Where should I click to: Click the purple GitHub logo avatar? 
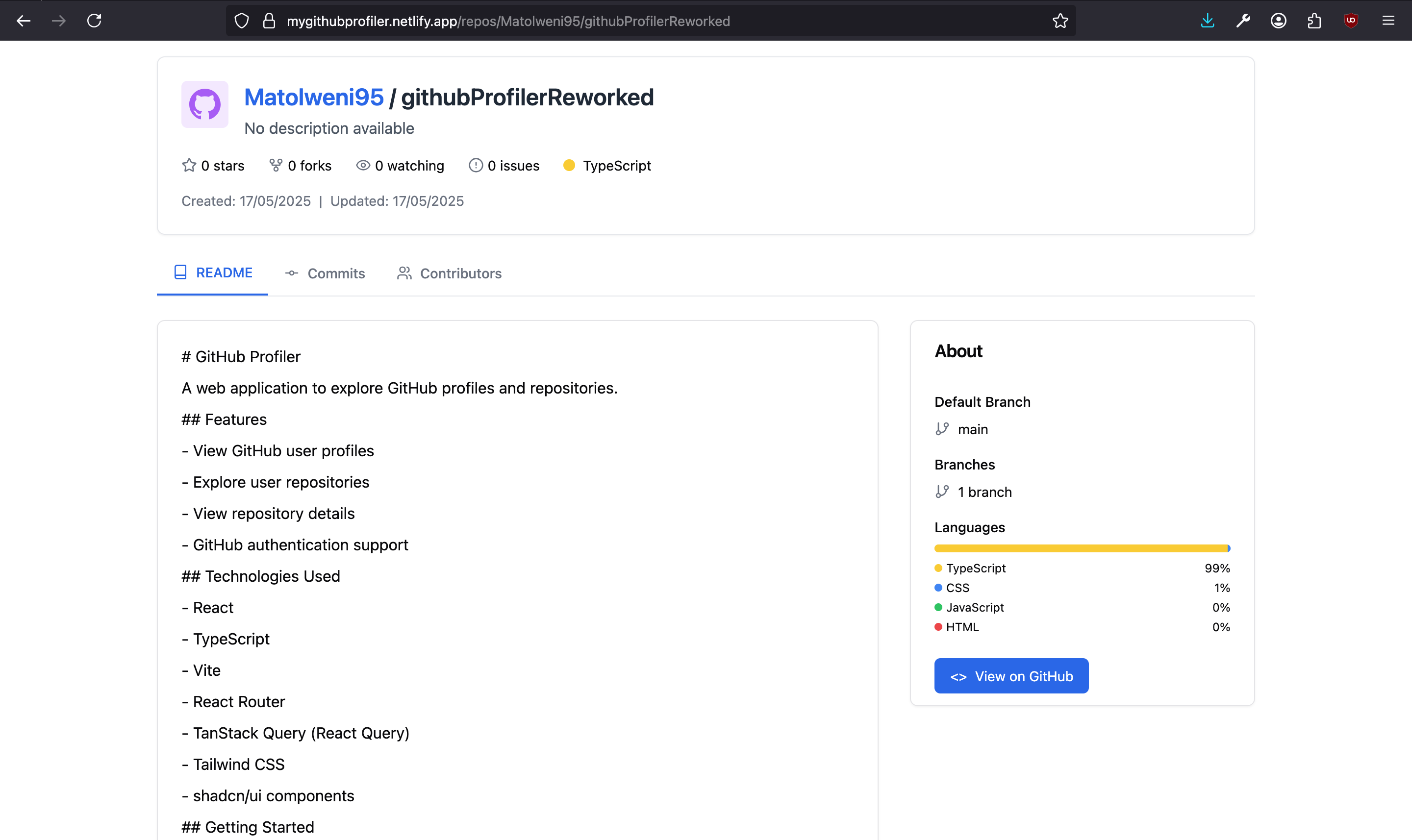click(205, 104)
